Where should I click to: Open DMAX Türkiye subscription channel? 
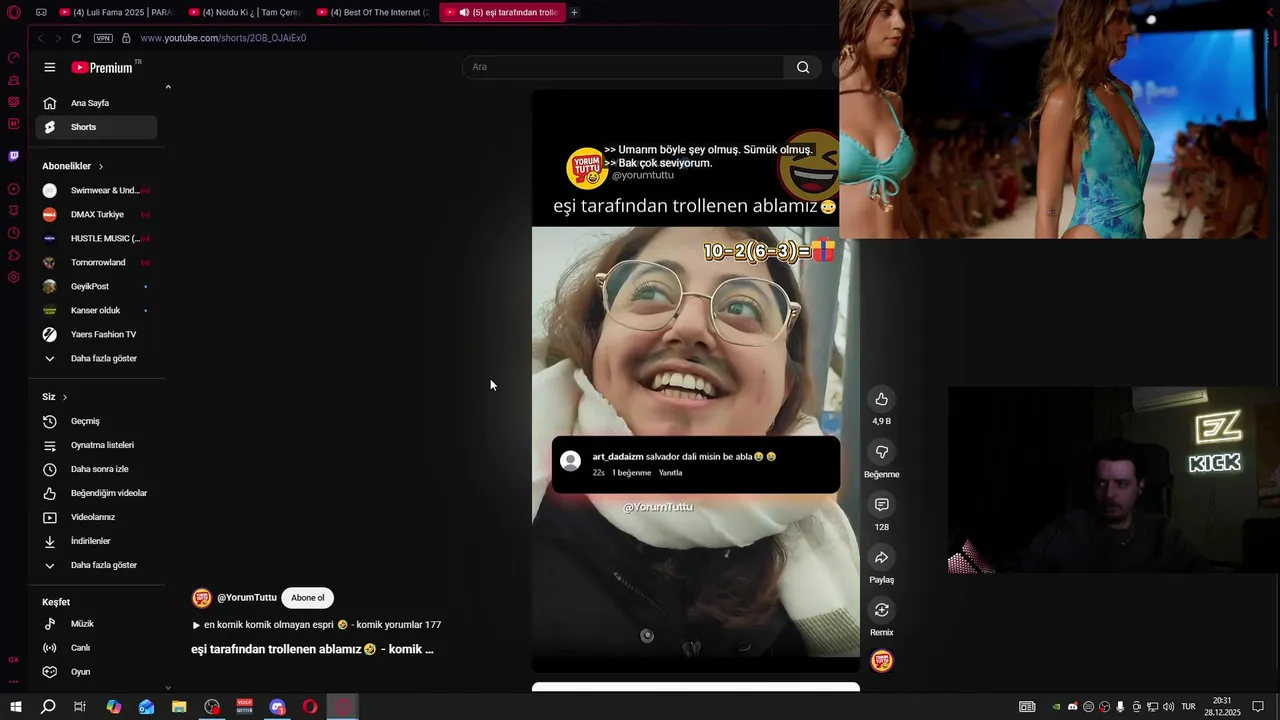(96, 214)
